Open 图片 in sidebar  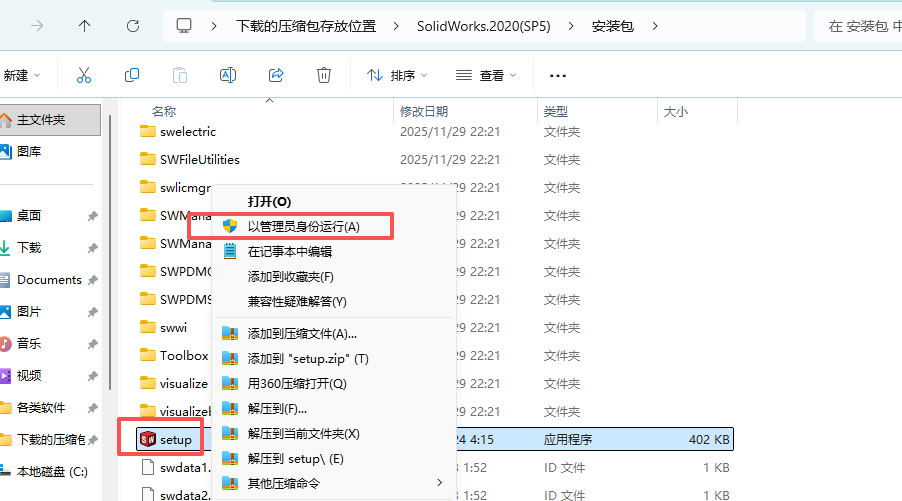(29, 312)
